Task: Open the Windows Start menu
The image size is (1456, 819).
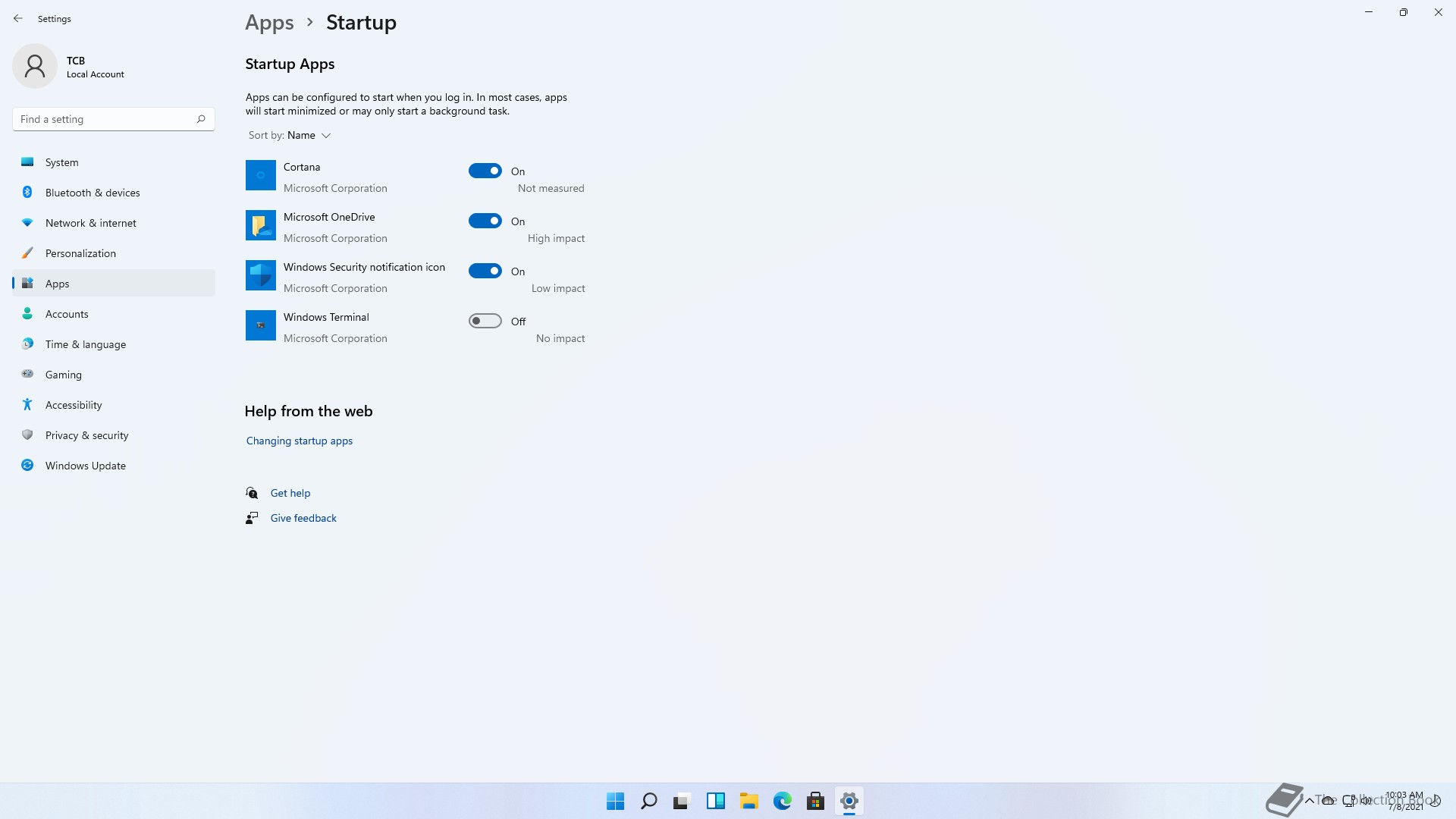Action: pyautogui.click(x=616, y=801)
